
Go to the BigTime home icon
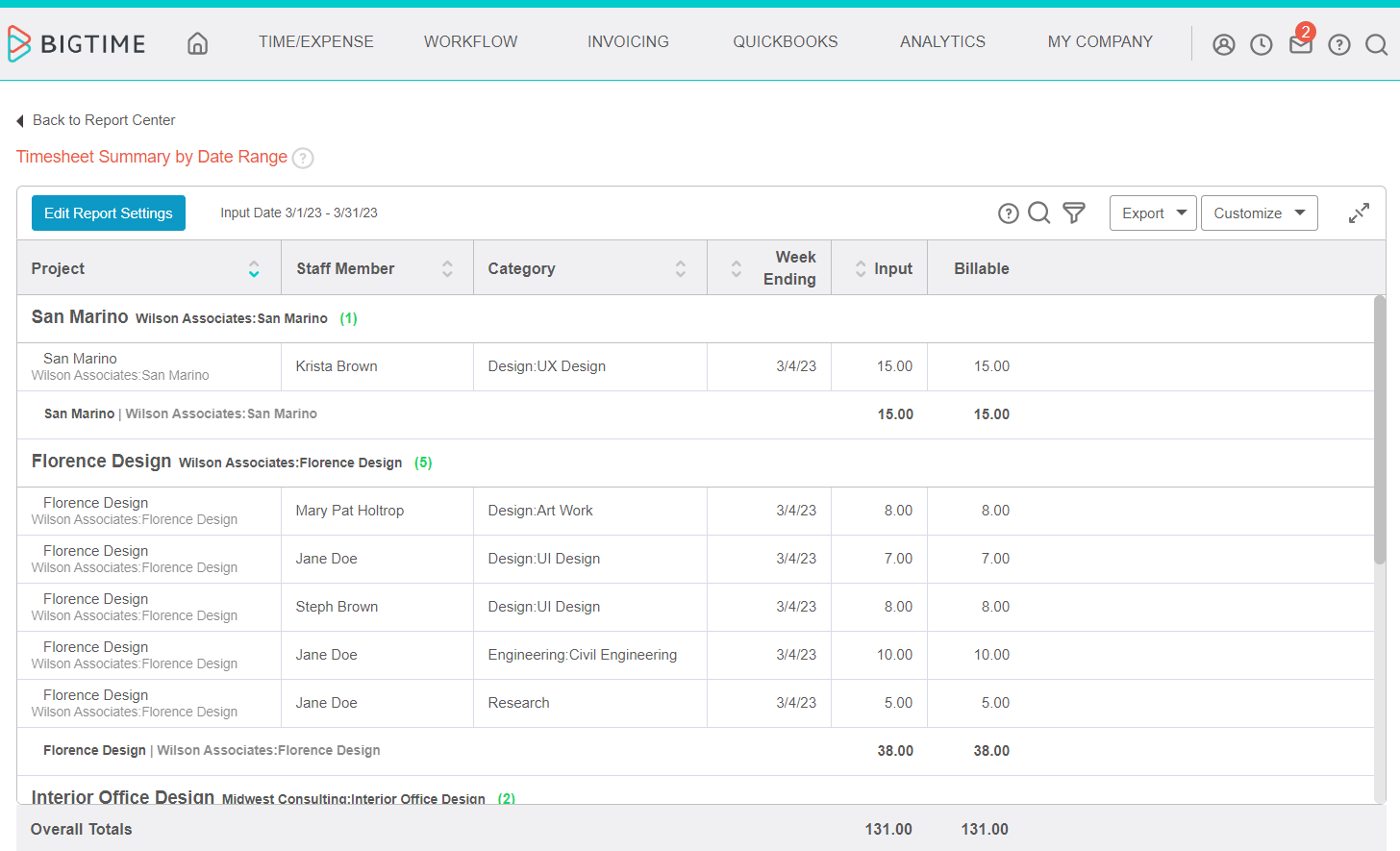click(x=197, y=43)
